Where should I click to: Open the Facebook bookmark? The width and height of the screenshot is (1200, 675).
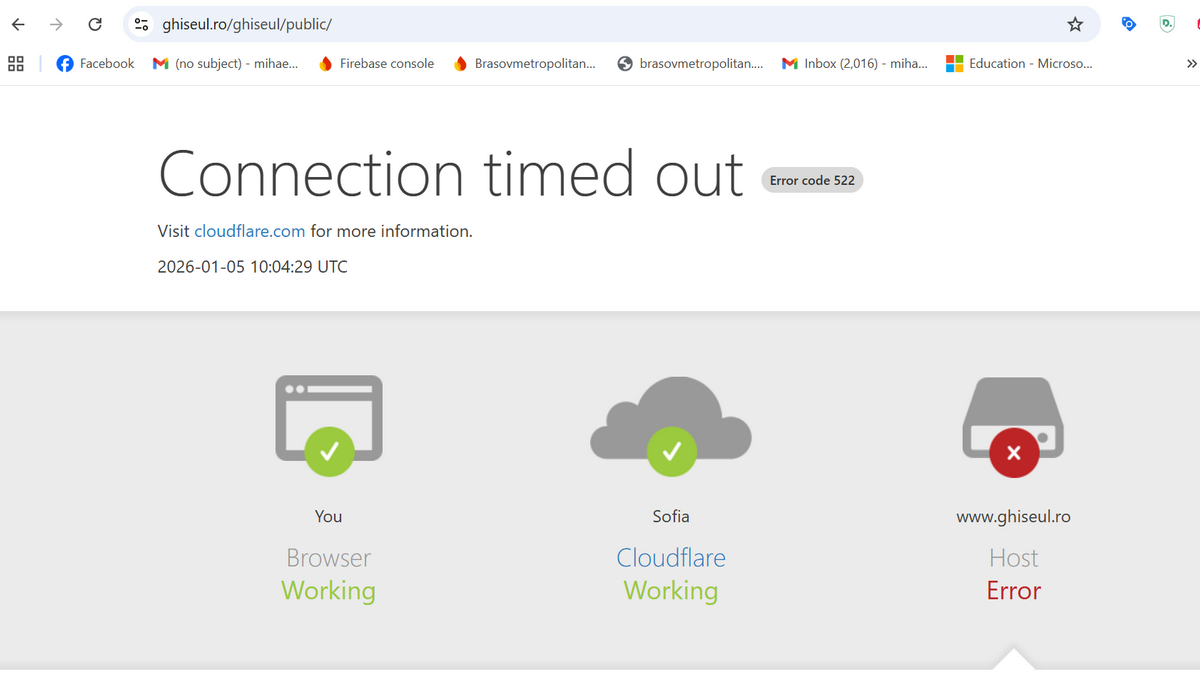(x=95, y=63)
